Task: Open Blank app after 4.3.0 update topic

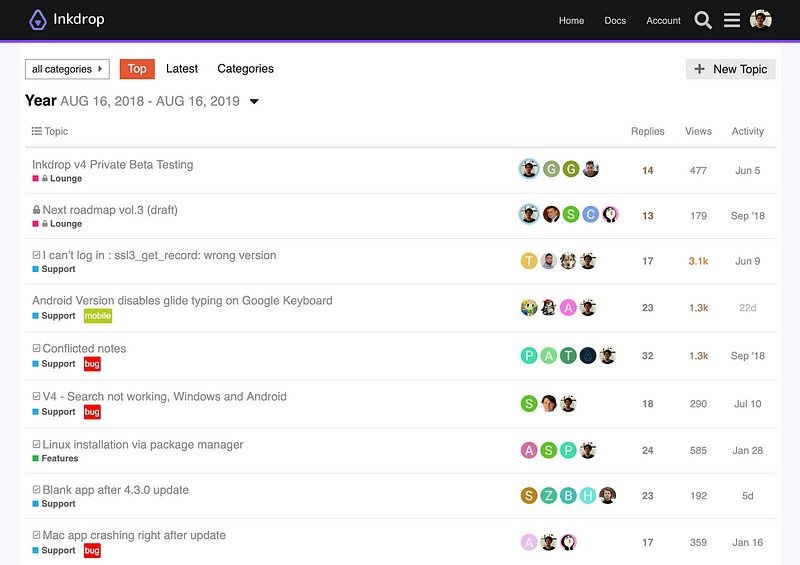Action: (x=116, y=490)
